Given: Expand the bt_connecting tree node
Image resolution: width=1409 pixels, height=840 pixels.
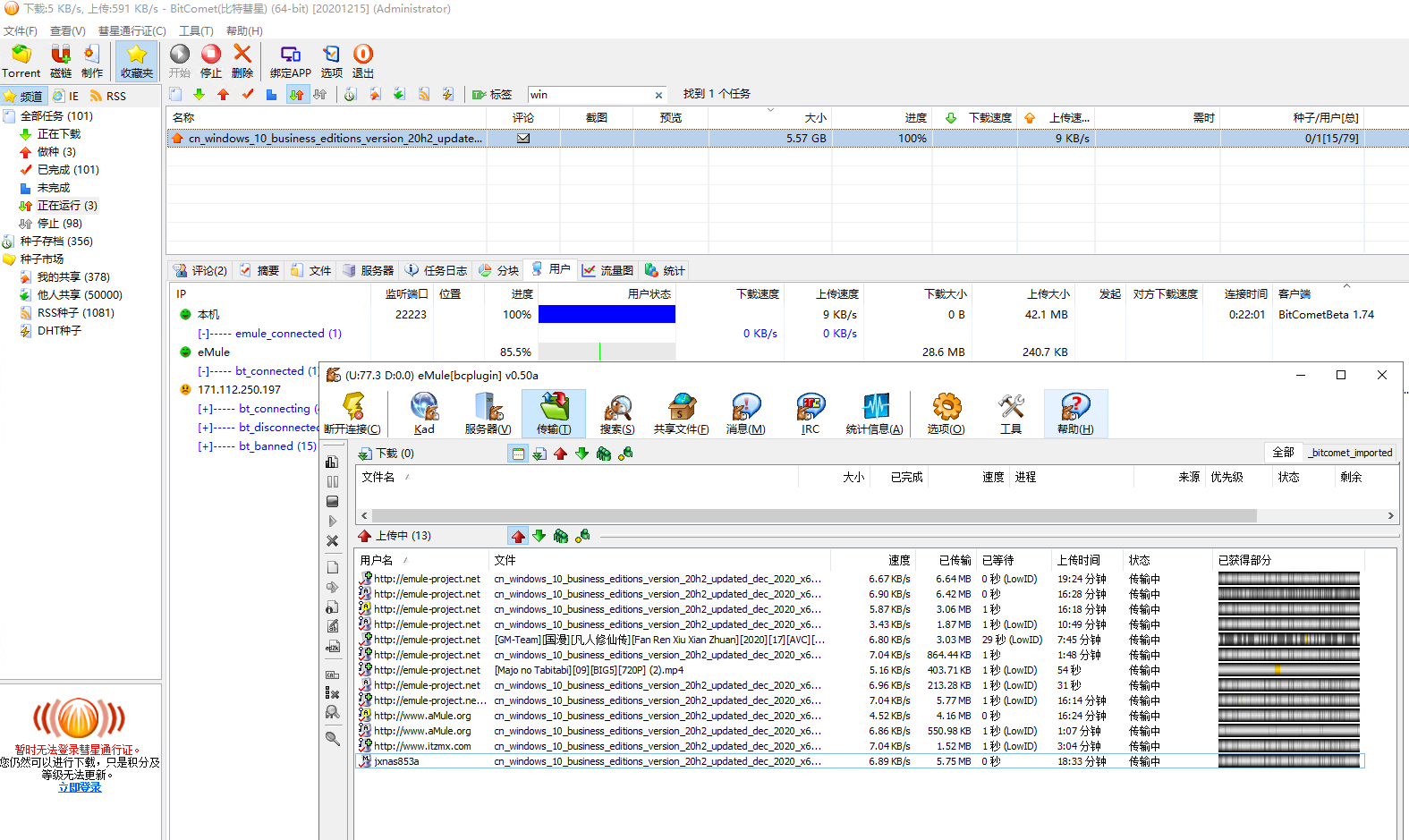Looking at the screenshot, I should click(x=205, y=409).
